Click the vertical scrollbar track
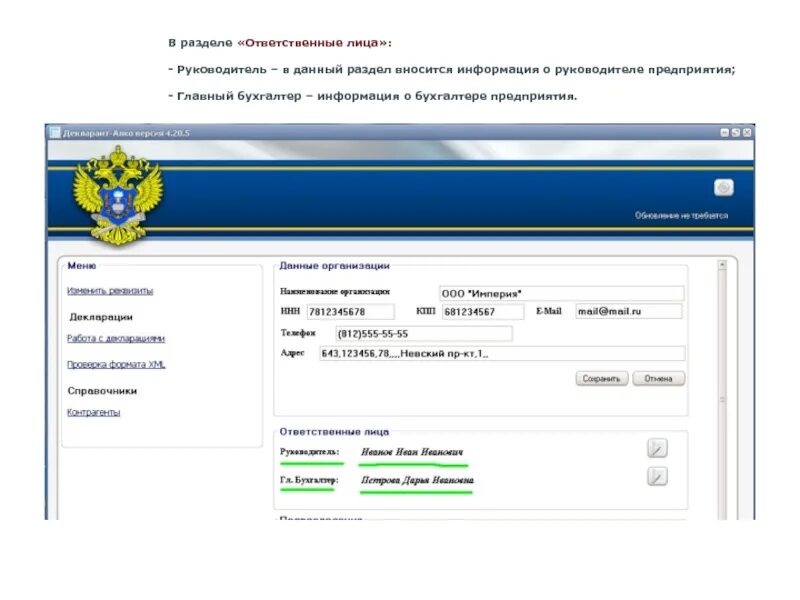 coord(722,393)
